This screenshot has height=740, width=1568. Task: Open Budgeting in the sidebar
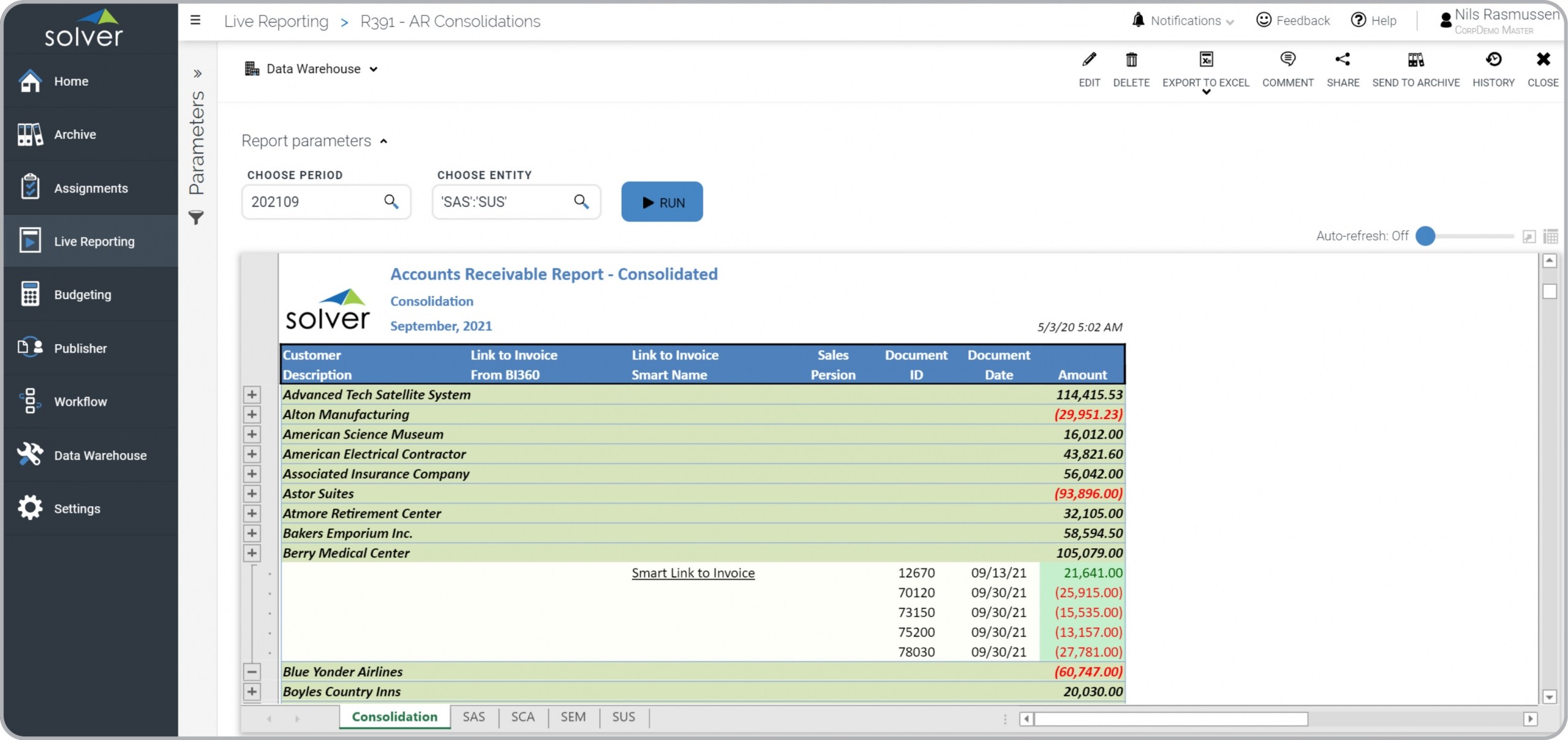click(83, 295)
